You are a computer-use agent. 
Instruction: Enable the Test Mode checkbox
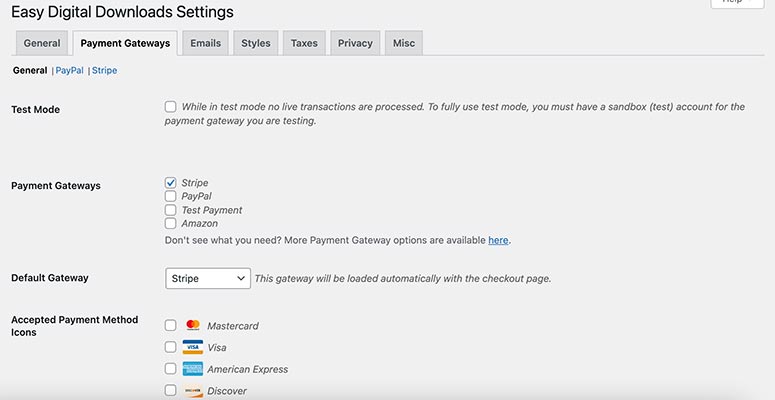[171, 106]
